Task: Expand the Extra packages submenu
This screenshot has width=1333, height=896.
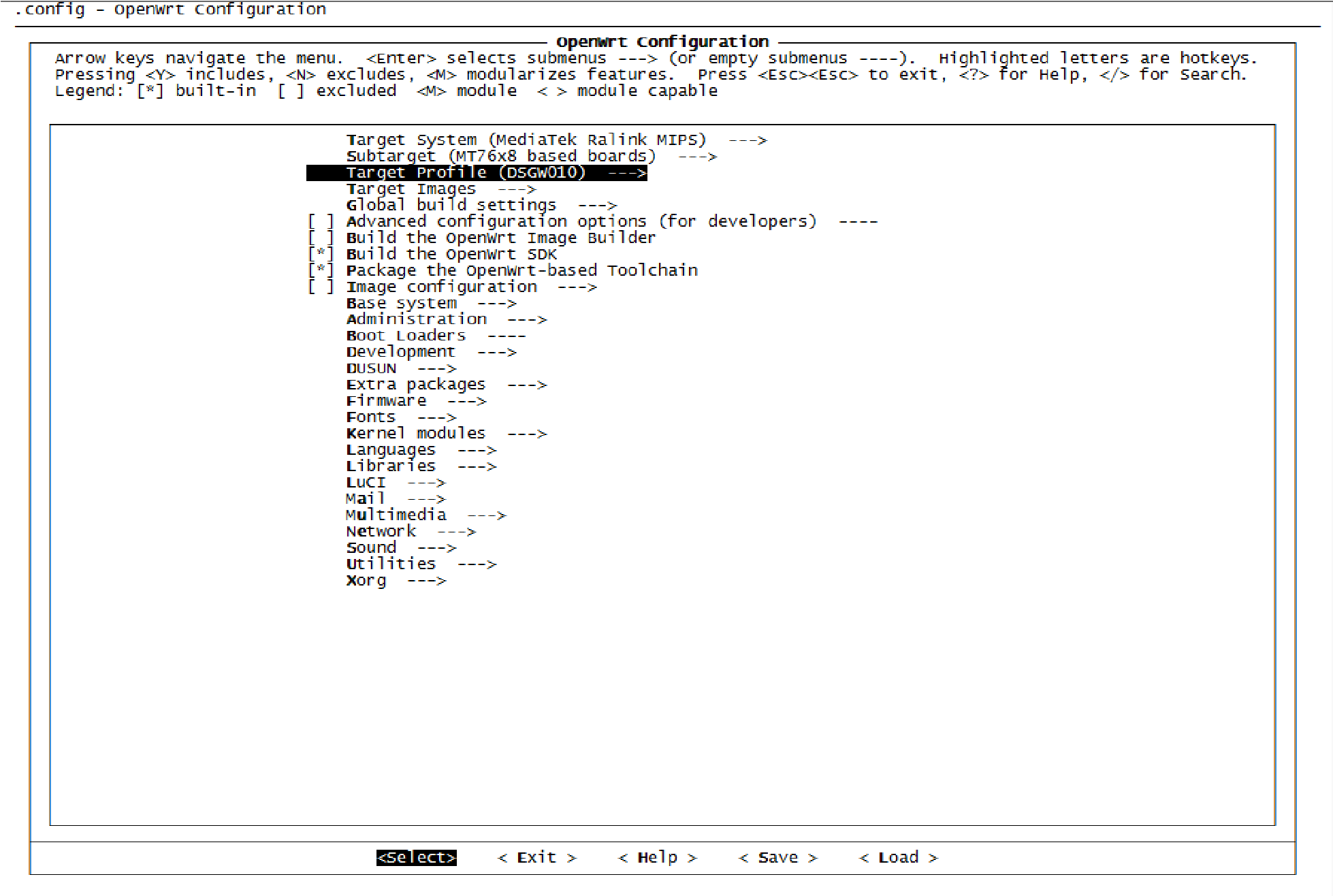Action: click(x=446, y=385)
